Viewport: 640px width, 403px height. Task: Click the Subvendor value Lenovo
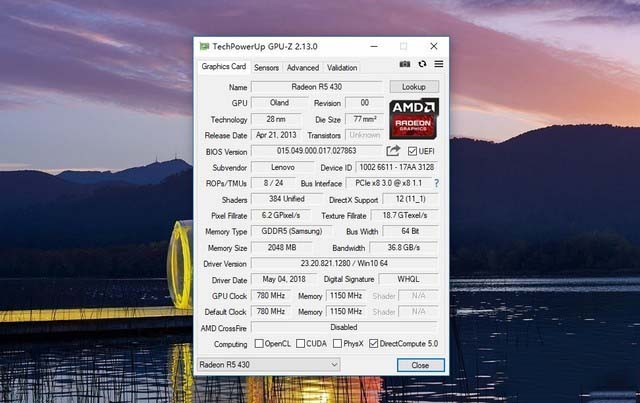[283, 167]
